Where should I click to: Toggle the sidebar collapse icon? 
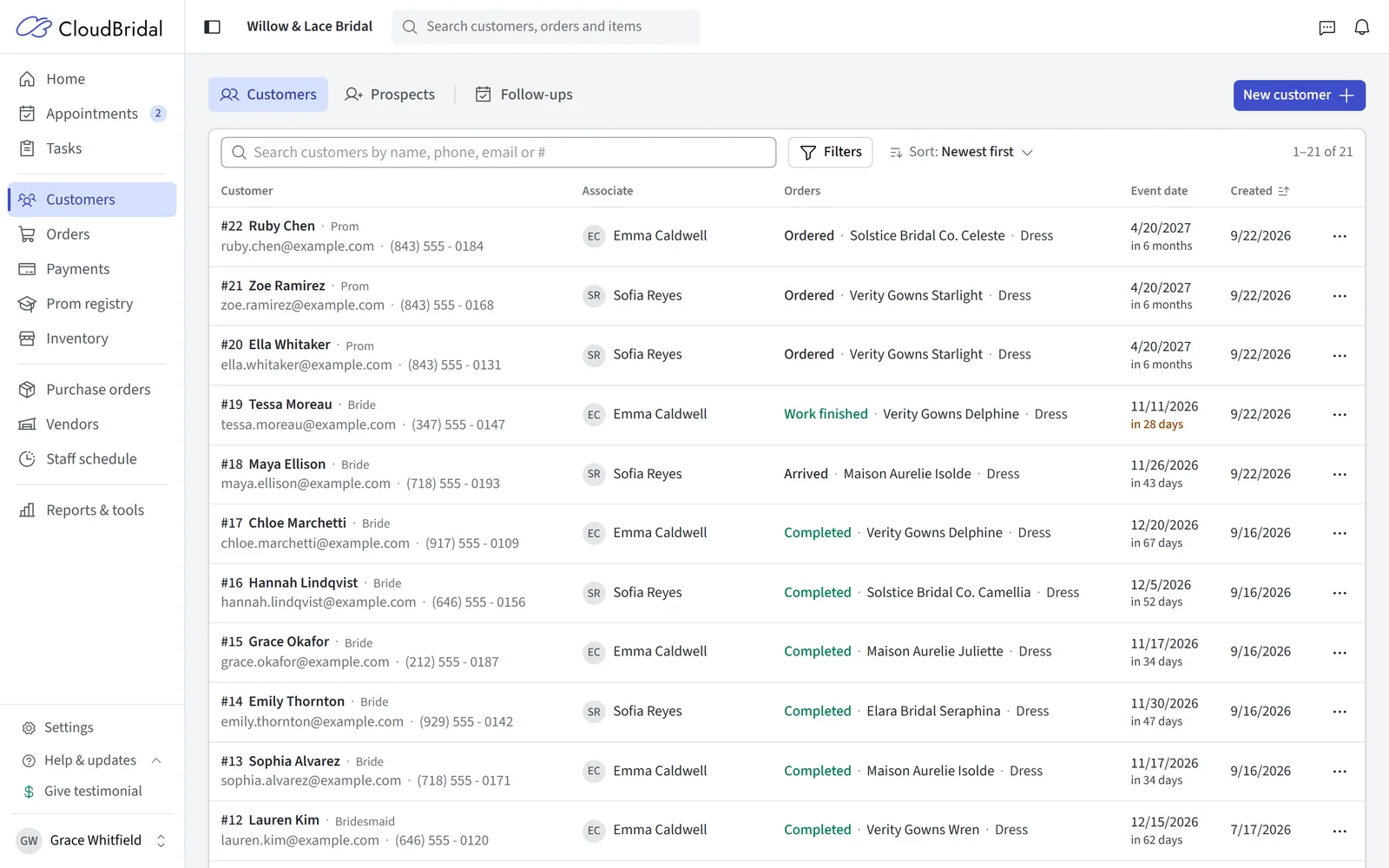click(x=212, y=27)
